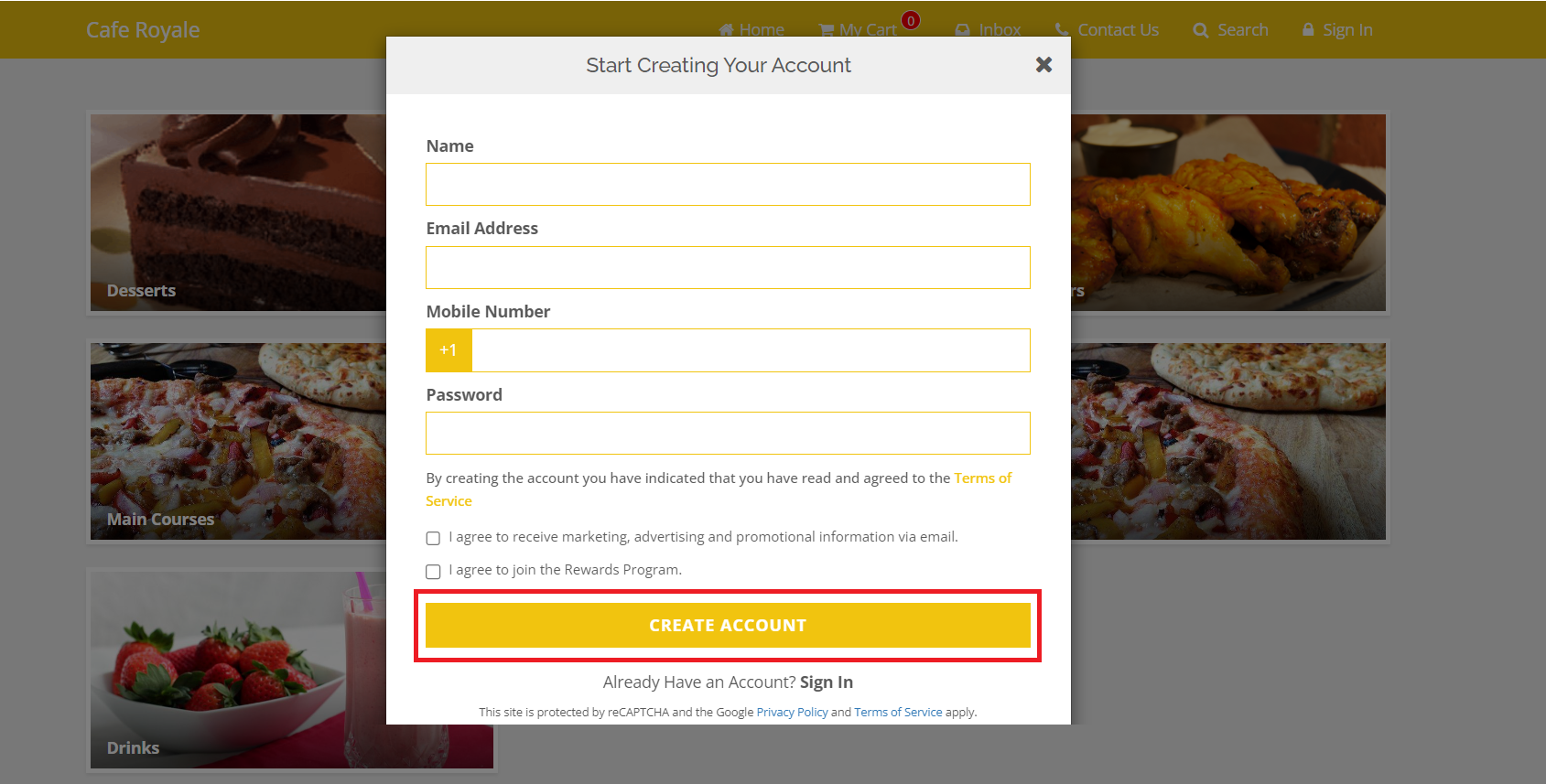Click the Contact Us phone icon

point(1062,29)
